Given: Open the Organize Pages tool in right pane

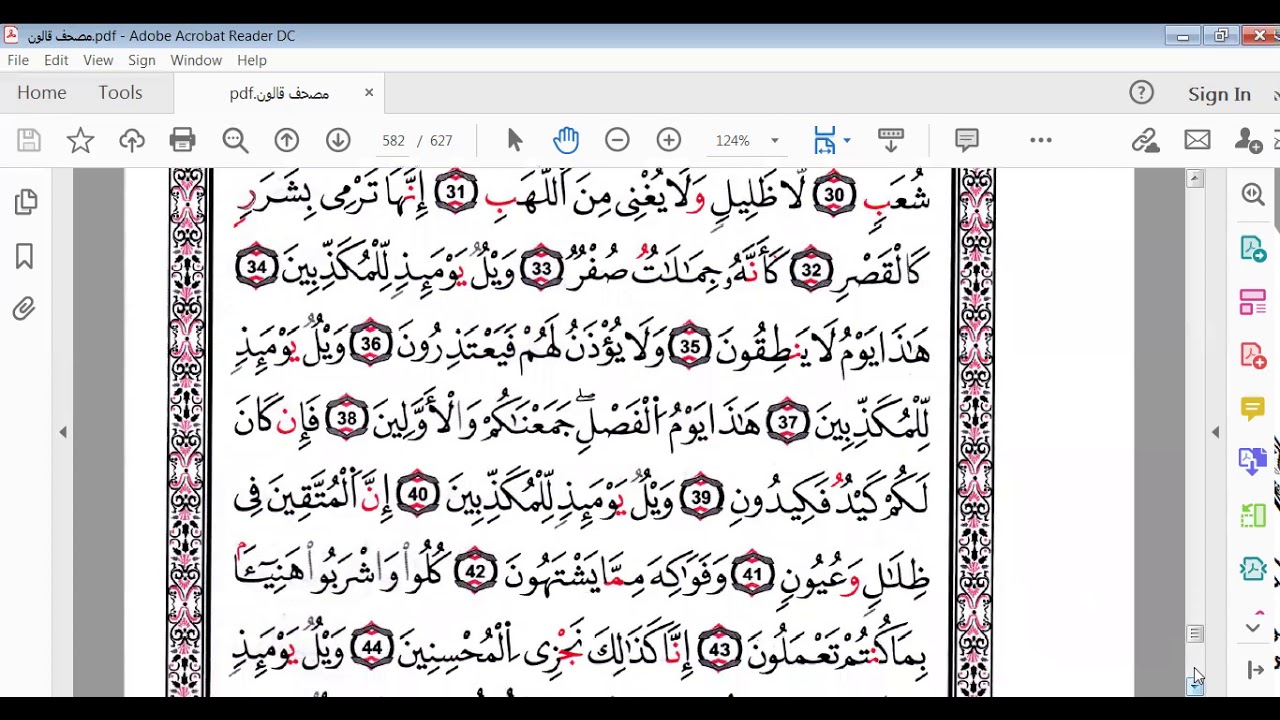Looking at the screenshot, I should click(1253, 302).
